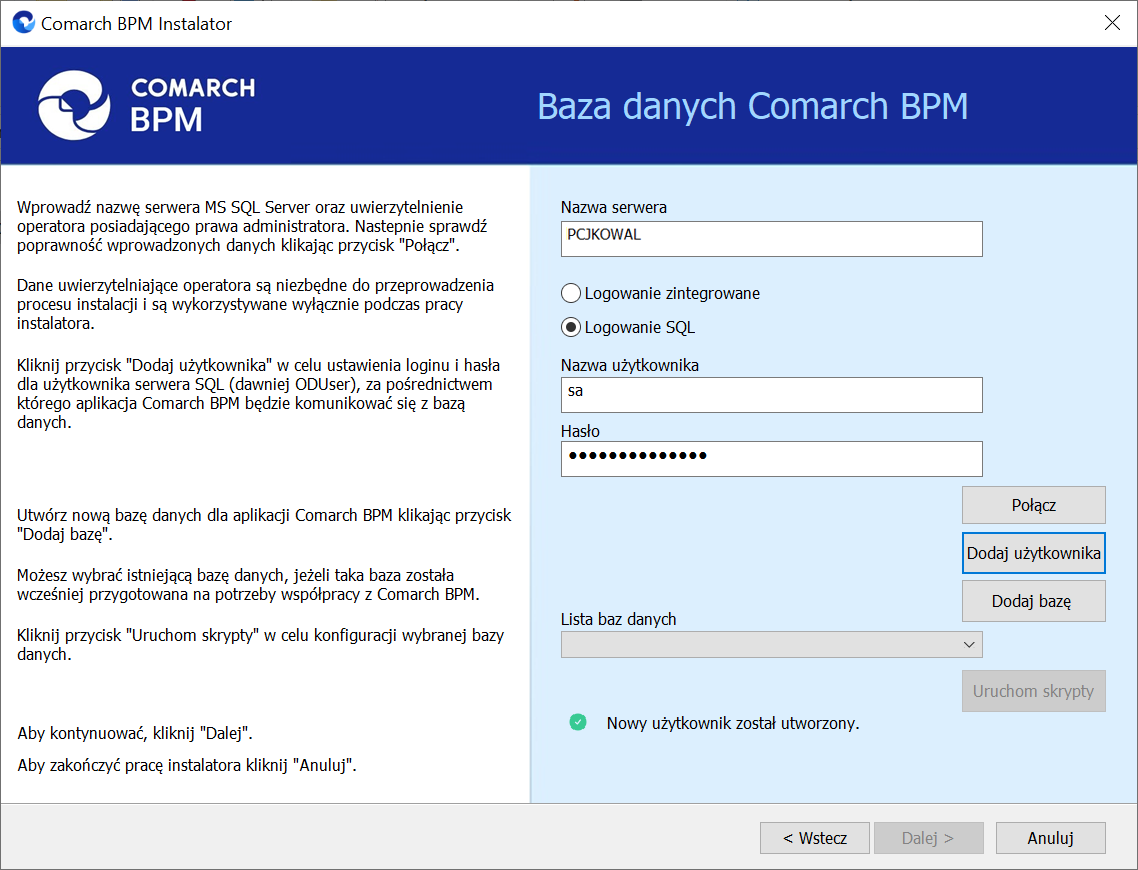
Task: Click the "Hasło" label
Action: (581, 431)
